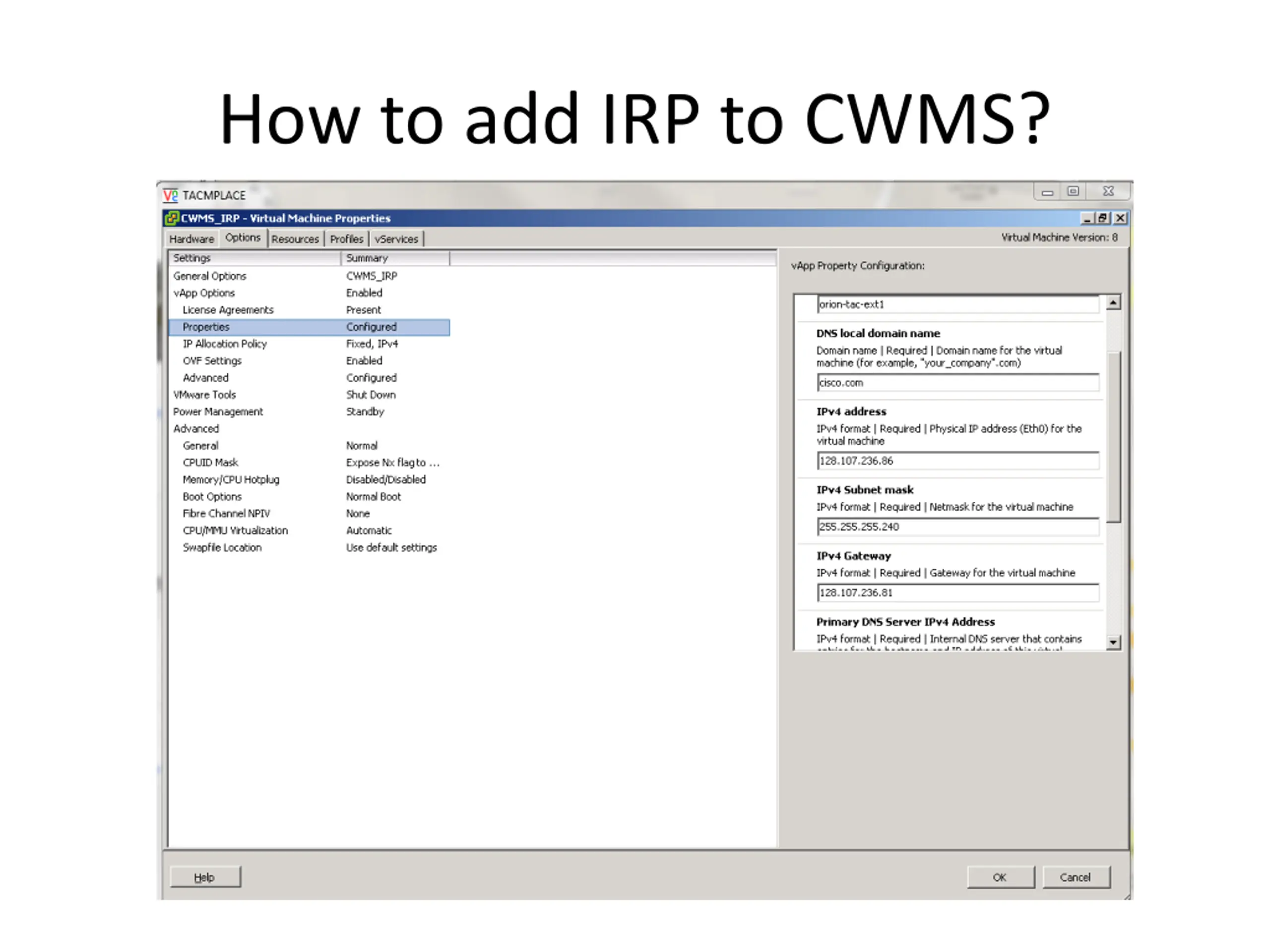
Task: Select Power Management setting
Action: (218, 412)
